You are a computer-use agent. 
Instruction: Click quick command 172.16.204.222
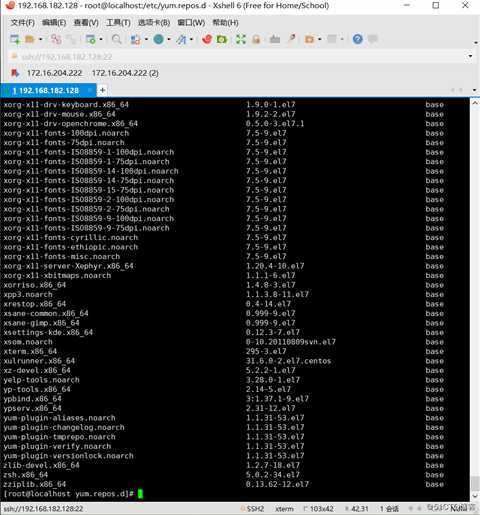click(54, 73)
